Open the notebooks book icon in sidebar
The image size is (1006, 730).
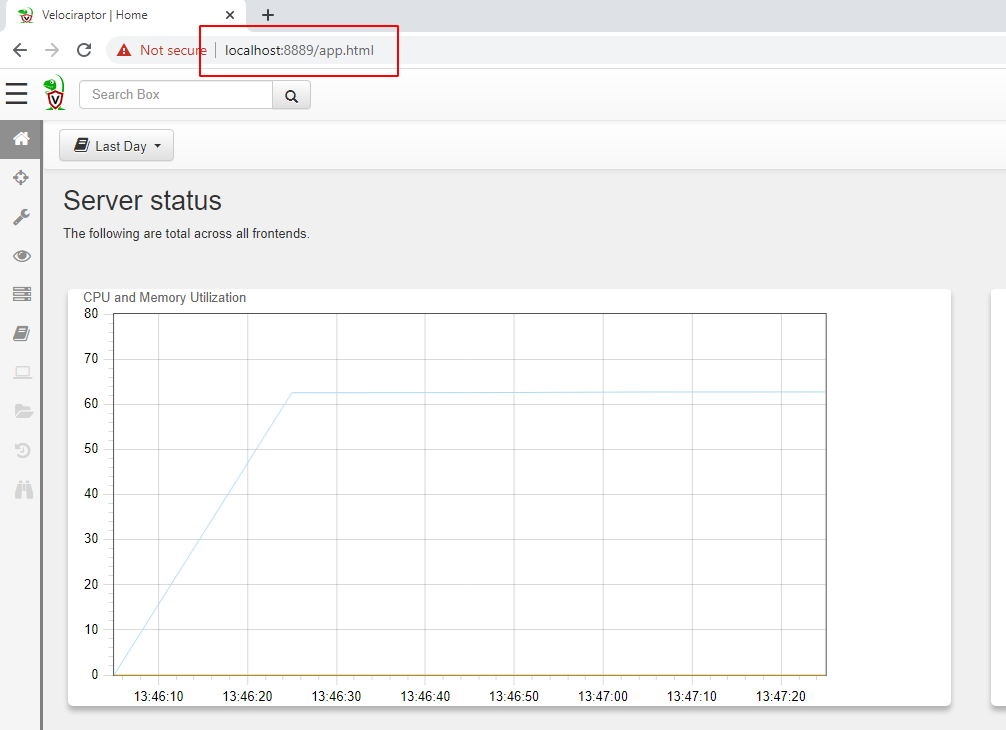(21, 333)
